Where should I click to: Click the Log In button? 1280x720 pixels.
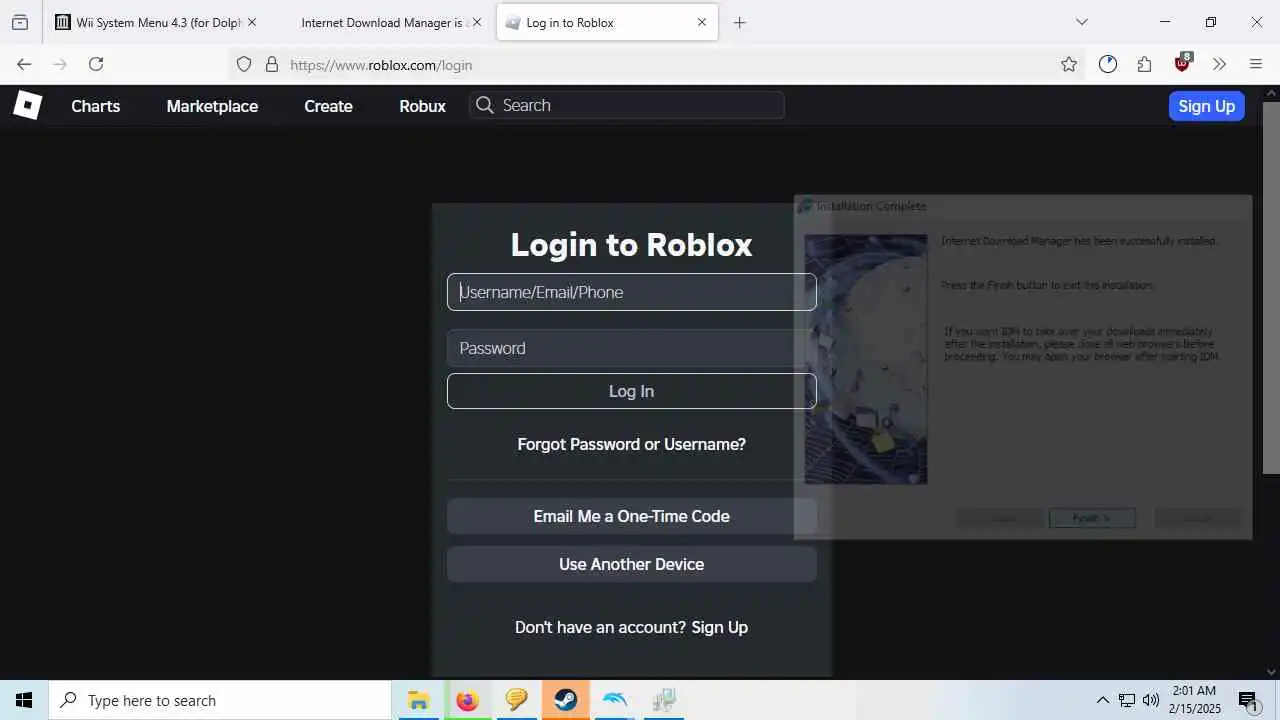[x=631, y=391]
